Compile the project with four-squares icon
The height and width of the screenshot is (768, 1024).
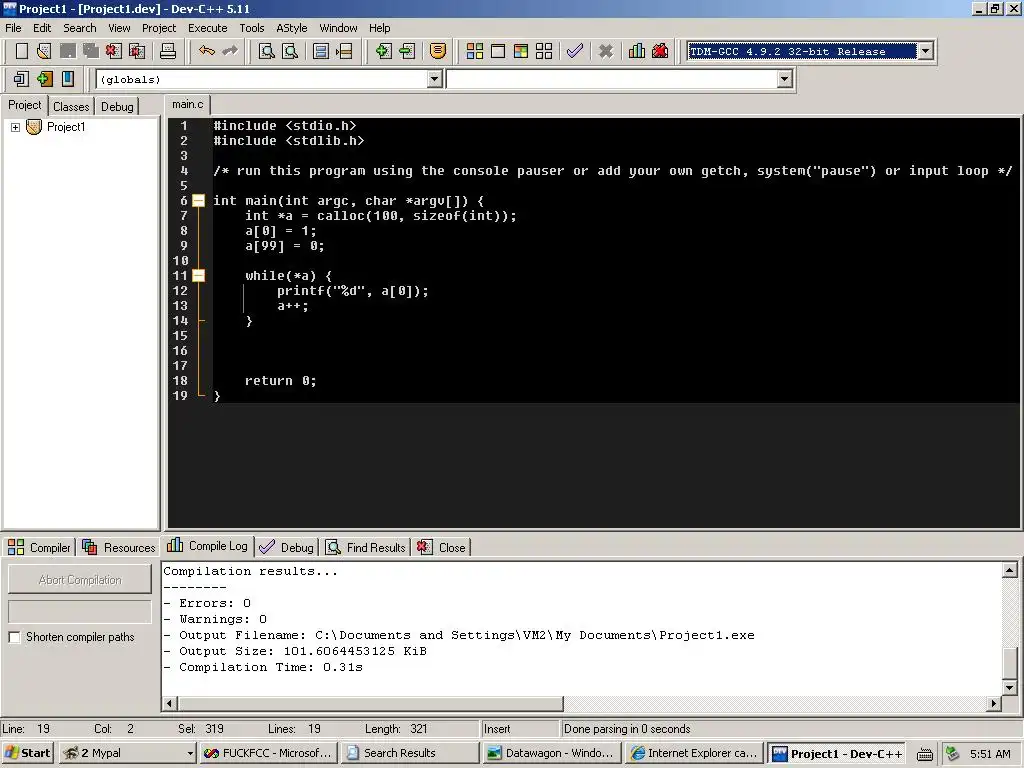(475, 51)
